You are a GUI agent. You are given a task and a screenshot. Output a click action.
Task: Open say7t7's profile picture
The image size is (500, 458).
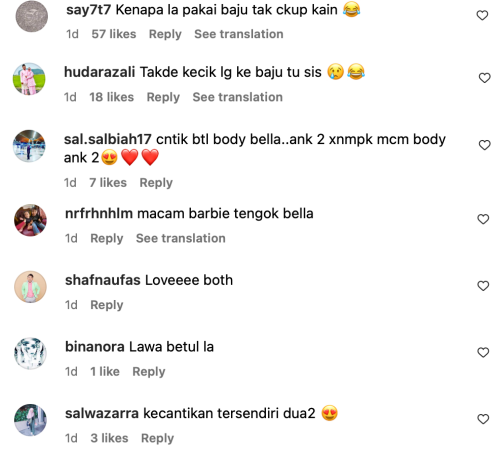(32, 16)
